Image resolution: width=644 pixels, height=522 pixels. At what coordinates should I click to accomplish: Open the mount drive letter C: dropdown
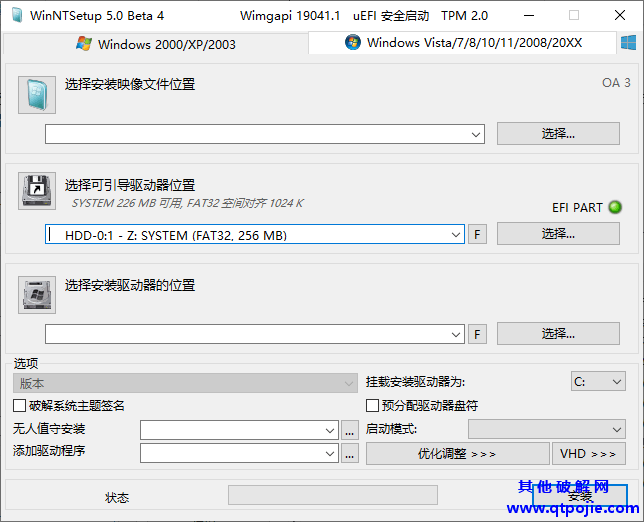click(598, 382)
